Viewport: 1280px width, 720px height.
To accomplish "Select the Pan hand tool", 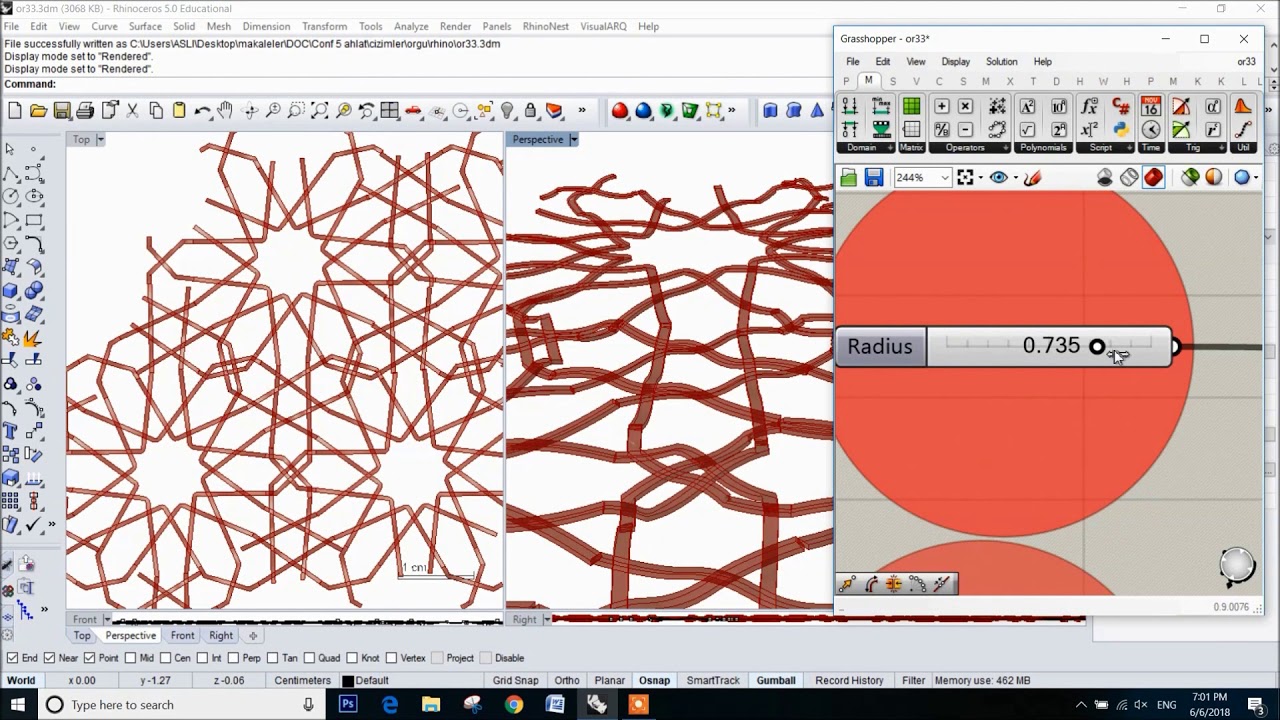I will click(226, 111).
